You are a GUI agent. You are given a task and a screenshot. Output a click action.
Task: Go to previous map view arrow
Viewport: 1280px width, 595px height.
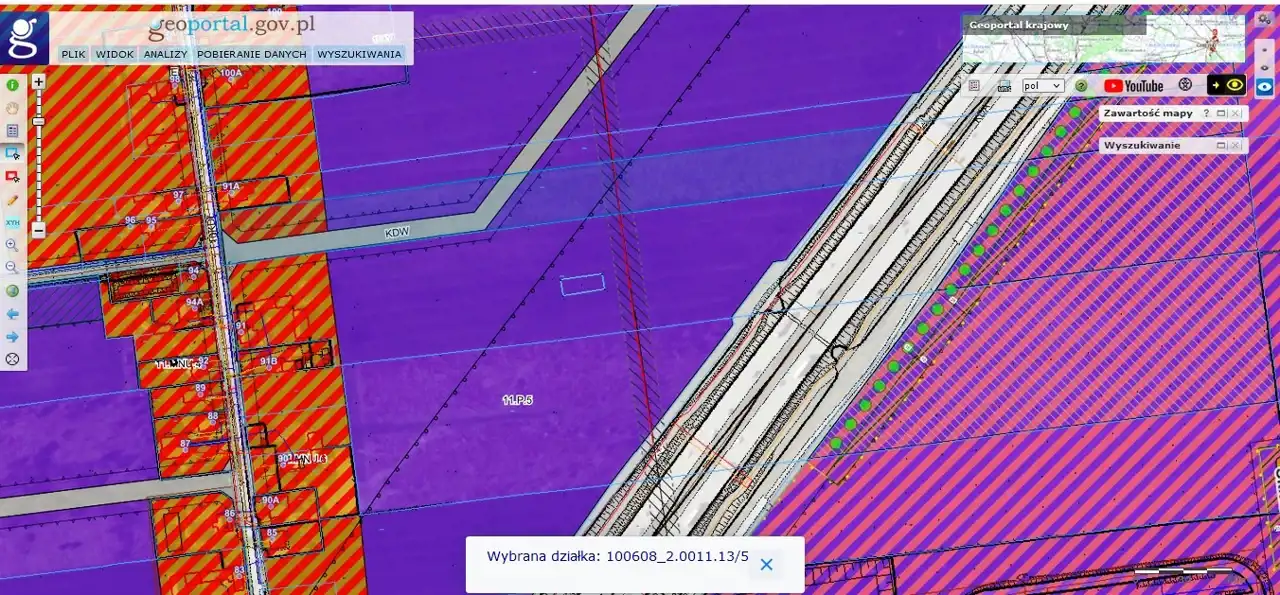tap(13, 314)
